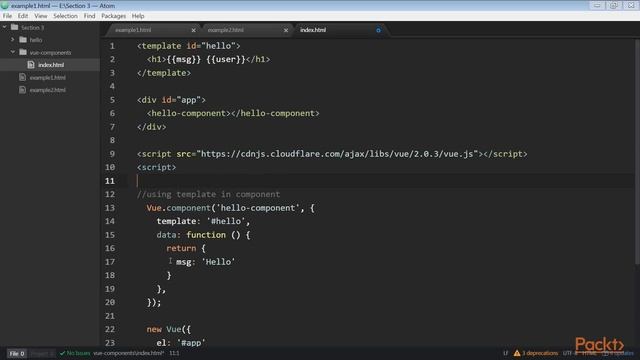Click the div id="app" tag

click(x=171, y=100)
